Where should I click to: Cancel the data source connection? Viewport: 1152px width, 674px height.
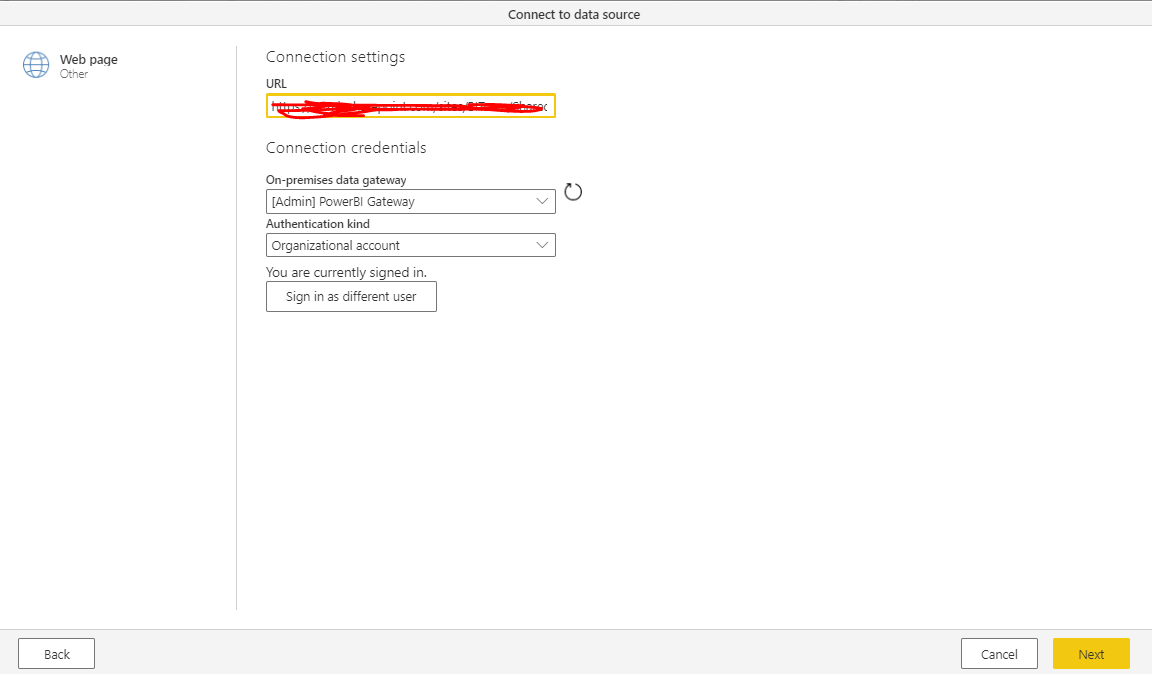pyautogui.click(x=999, y=653)
